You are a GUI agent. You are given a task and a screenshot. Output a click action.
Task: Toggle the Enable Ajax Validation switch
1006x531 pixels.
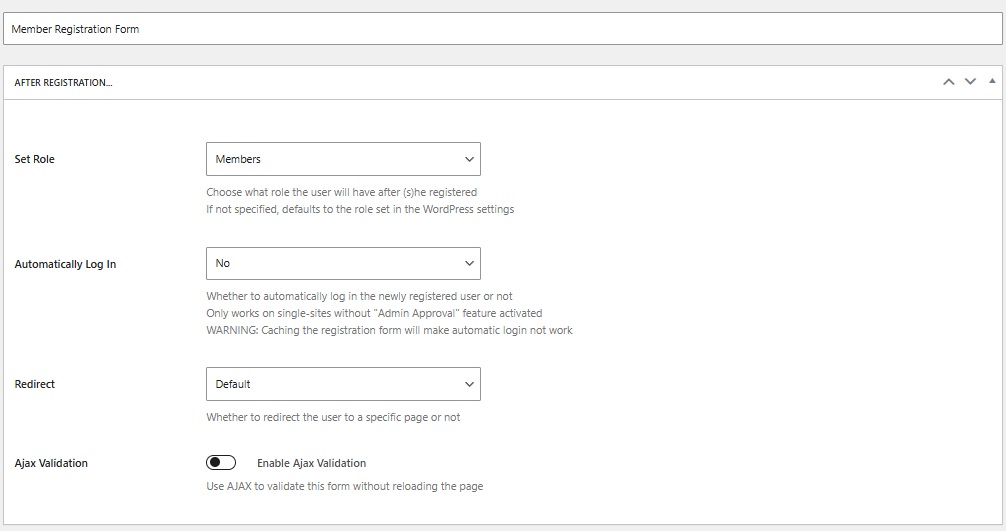click(221, 462)
